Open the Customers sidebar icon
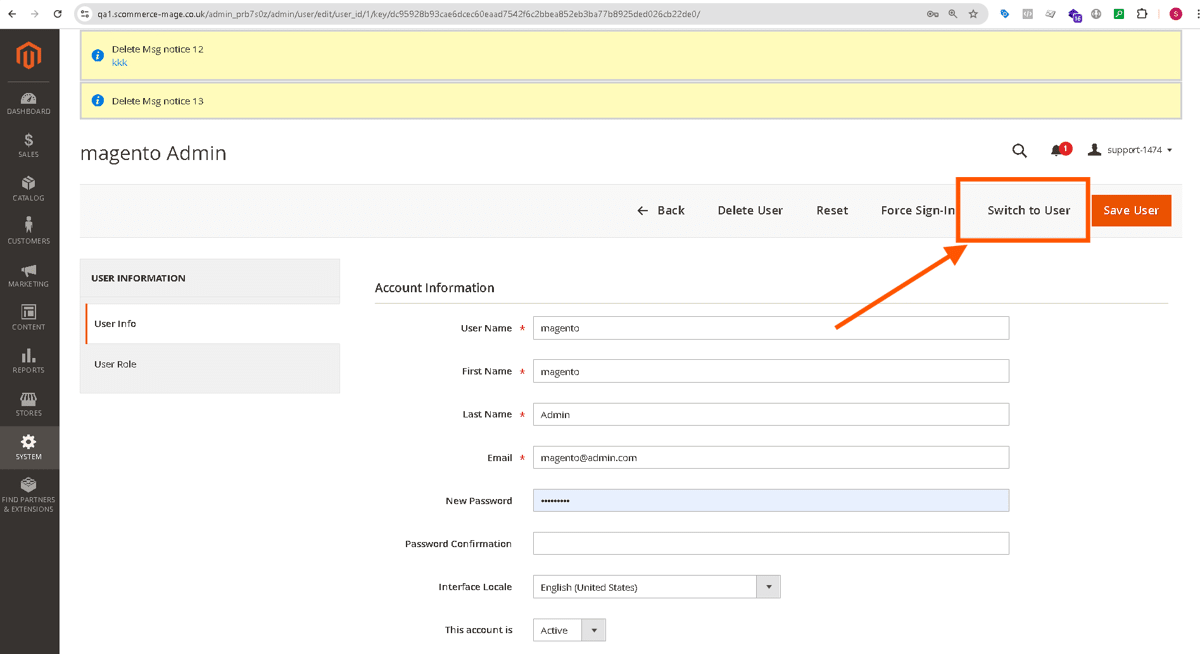 click(28, 230)
